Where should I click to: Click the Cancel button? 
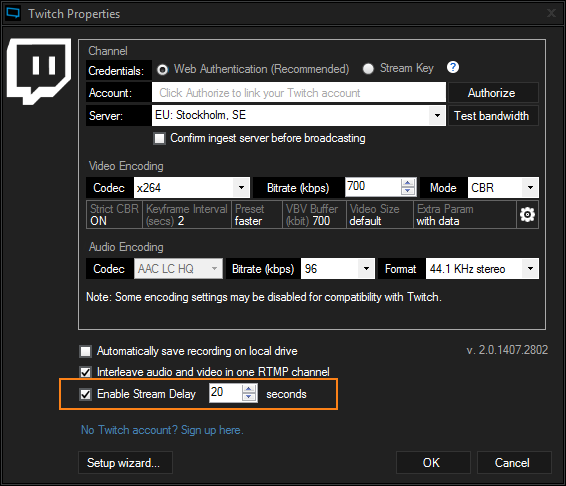514,463
